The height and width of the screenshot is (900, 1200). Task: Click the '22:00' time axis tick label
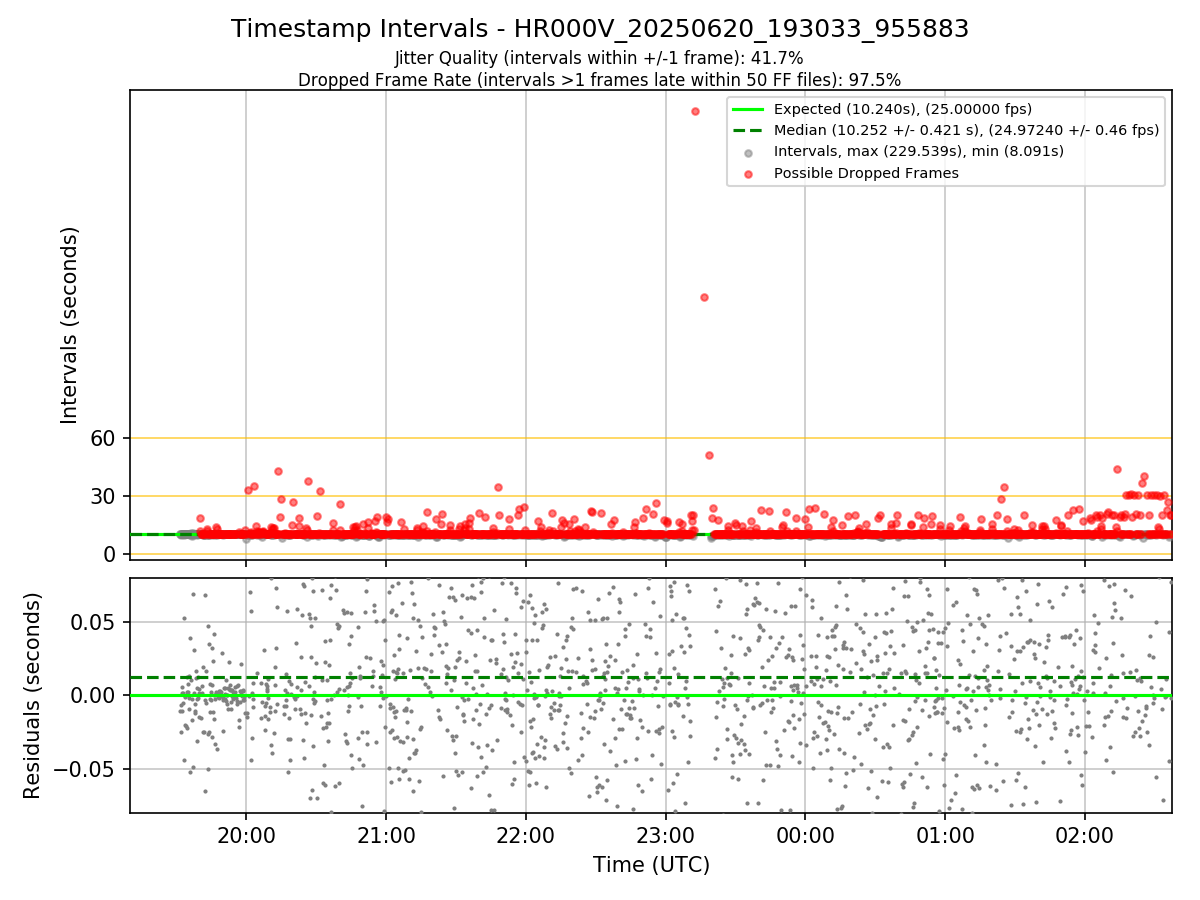pyautogui.click(x=526, y=835)
